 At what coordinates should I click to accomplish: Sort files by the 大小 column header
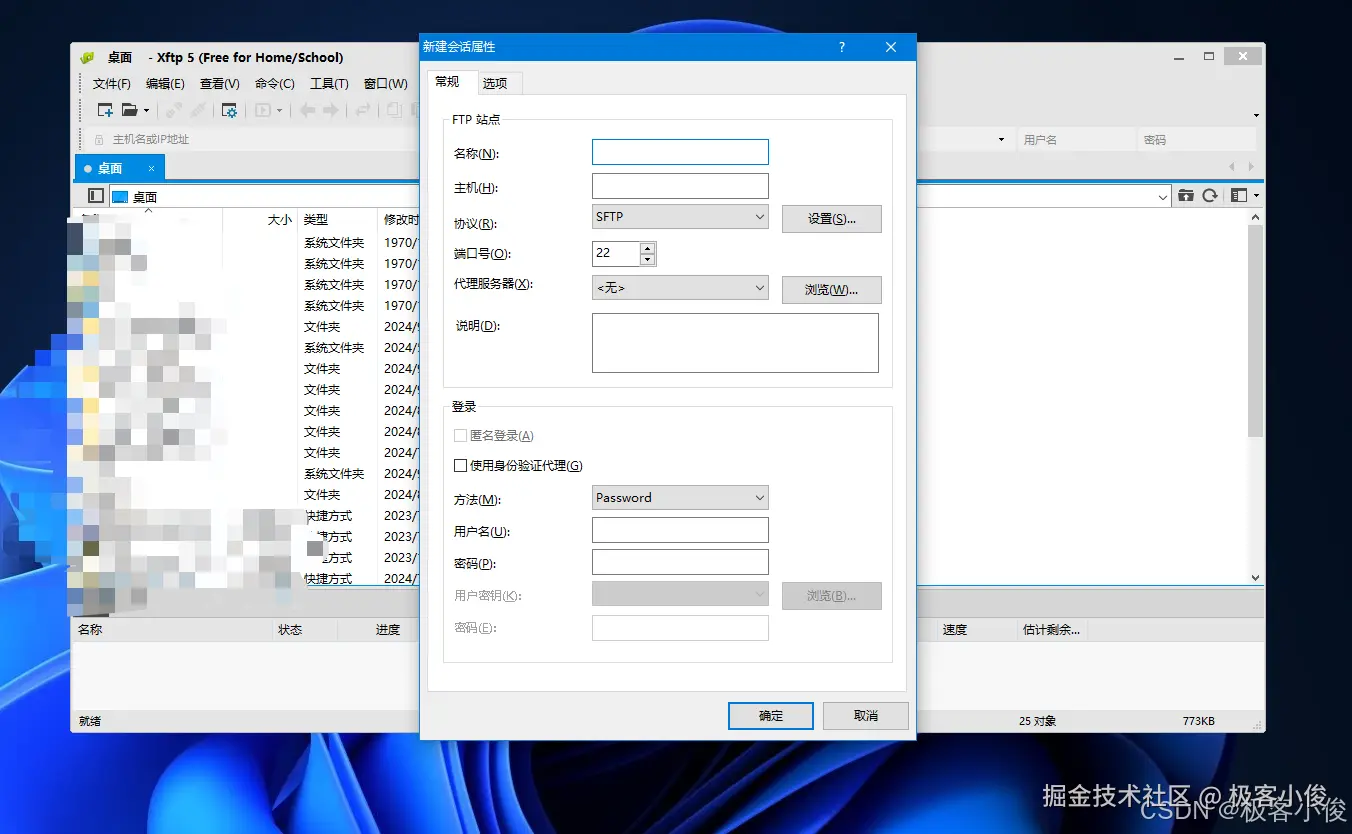pyautogui.click(x=260, y=219)
